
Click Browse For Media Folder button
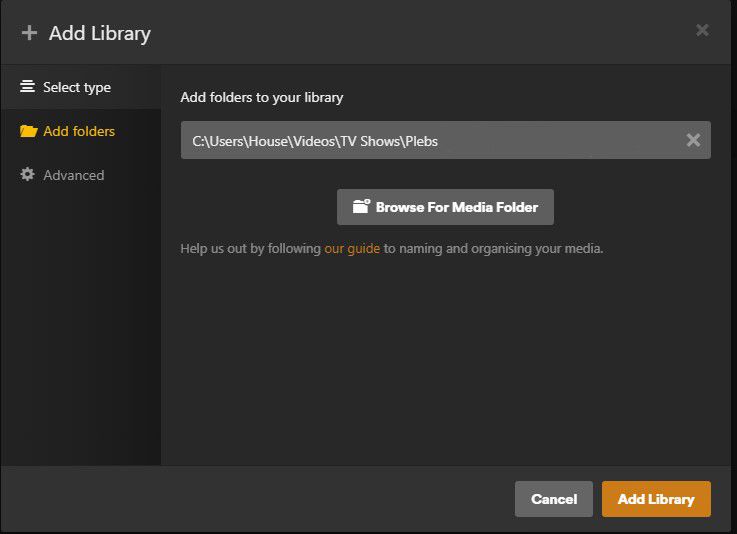(x=445, y=207)
